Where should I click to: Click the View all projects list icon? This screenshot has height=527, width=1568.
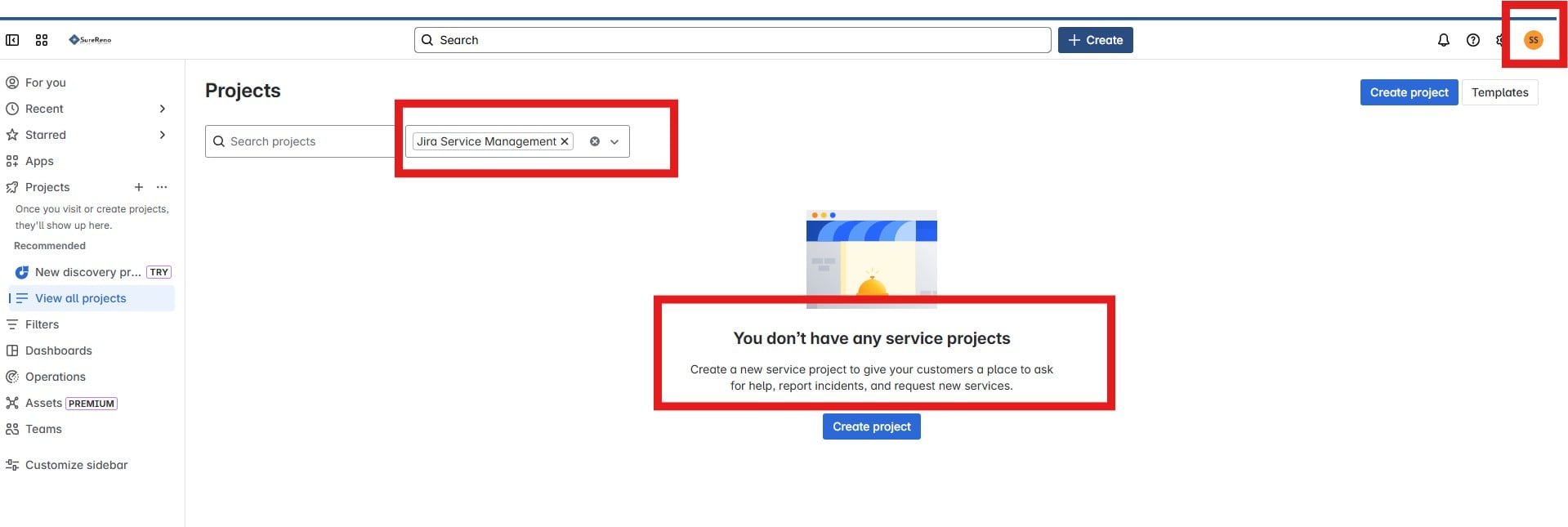click(x=22, y=298)
